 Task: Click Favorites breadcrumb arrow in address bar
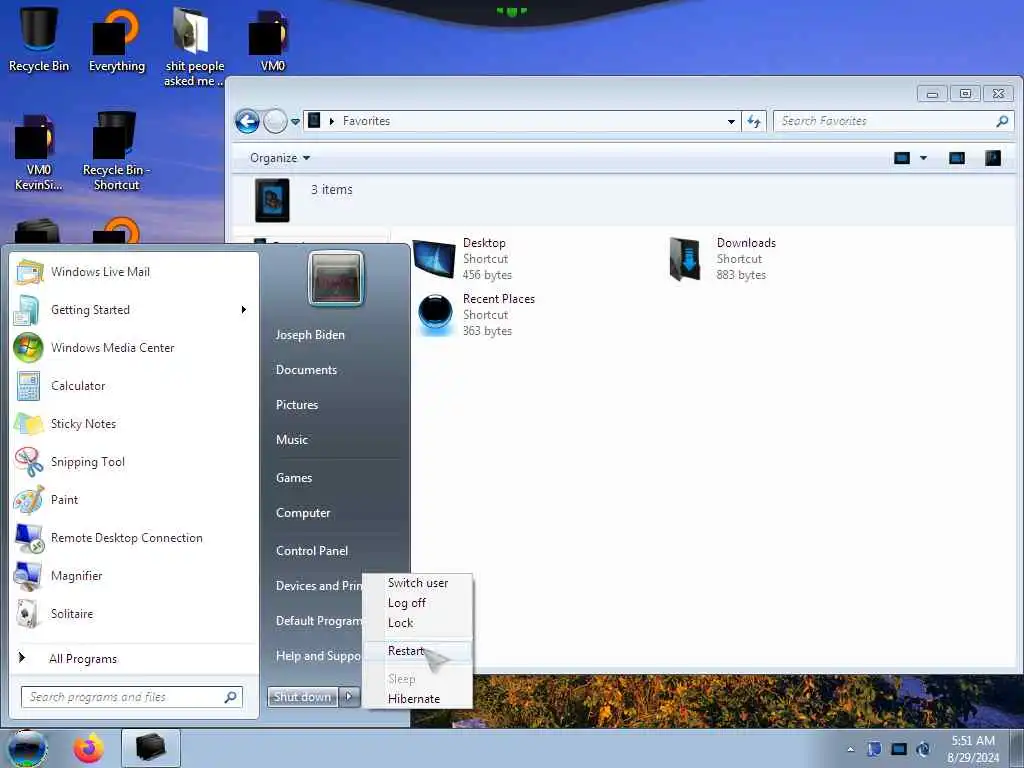point(332,121)
